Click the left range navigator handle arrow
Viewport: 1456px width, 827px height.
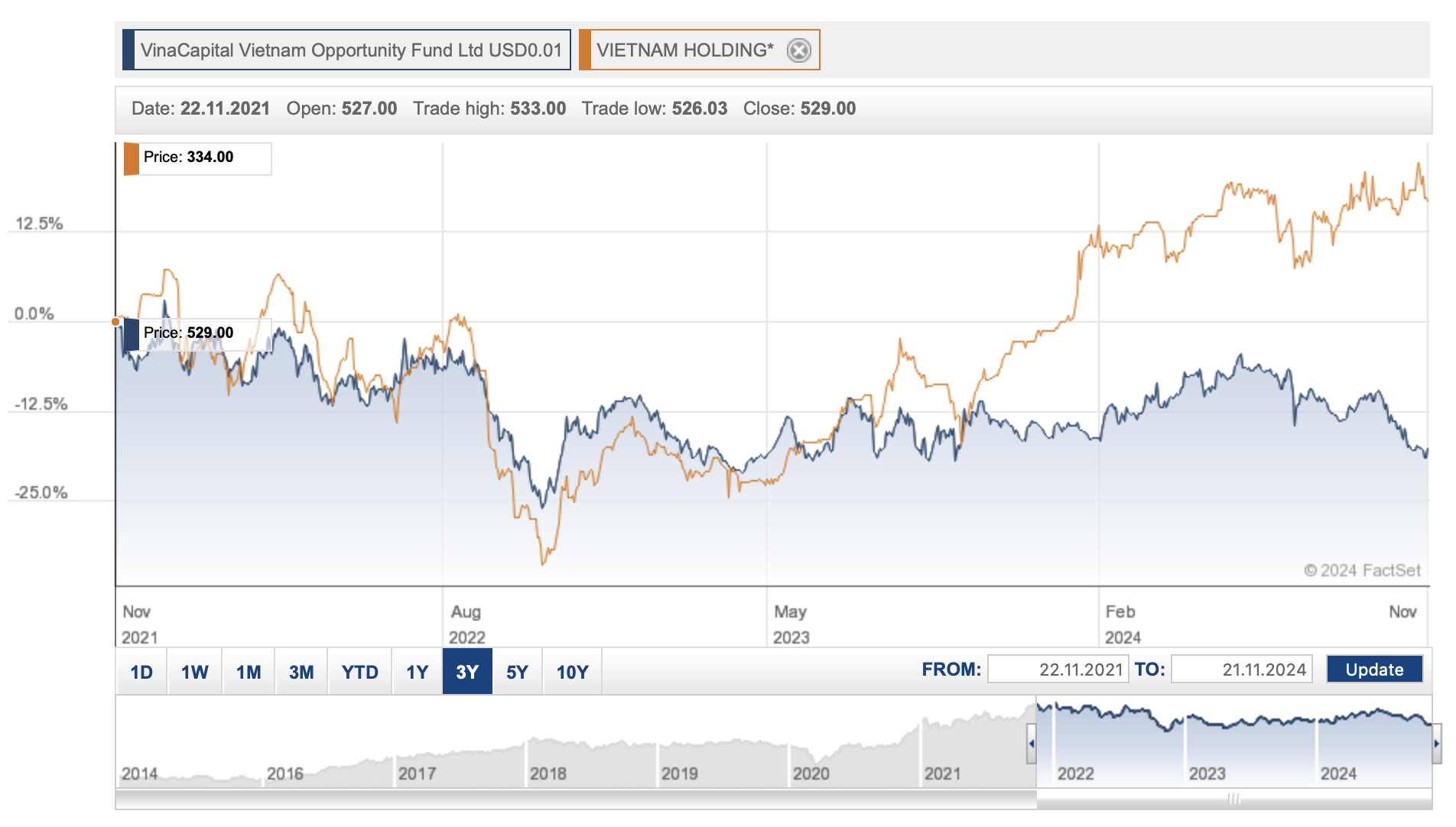pyautogui.click(x=1032, y=743)
